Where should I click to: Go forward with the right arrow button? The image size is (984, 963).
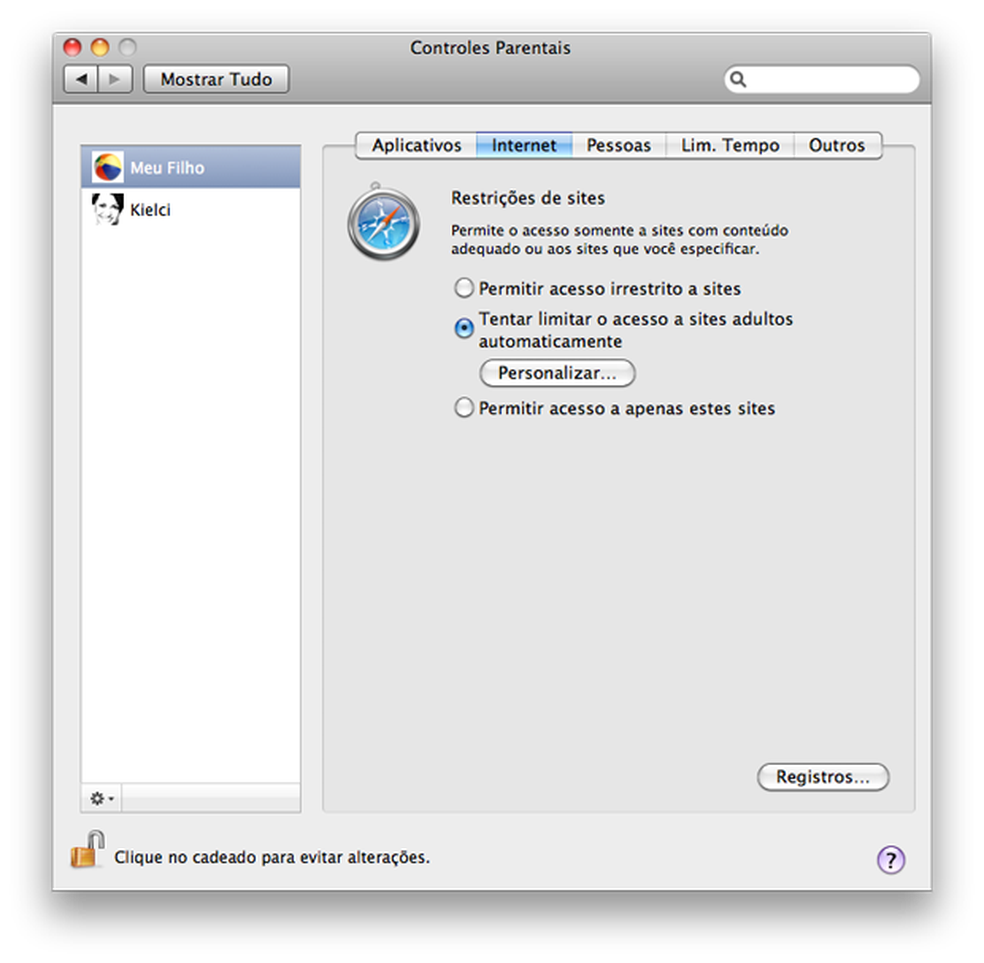click(114, 79)
